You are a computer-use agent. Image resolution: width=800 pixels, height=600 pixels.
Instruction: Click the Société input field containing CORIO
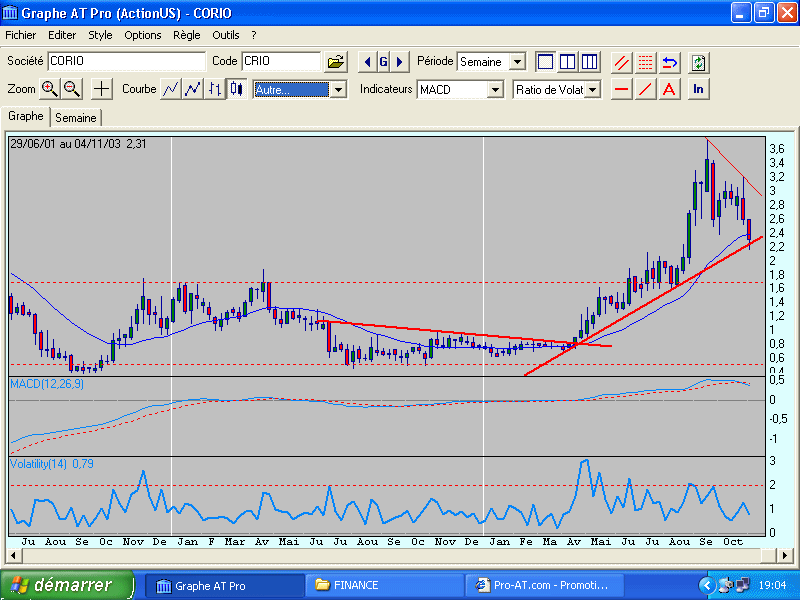[x=127, y=61]
